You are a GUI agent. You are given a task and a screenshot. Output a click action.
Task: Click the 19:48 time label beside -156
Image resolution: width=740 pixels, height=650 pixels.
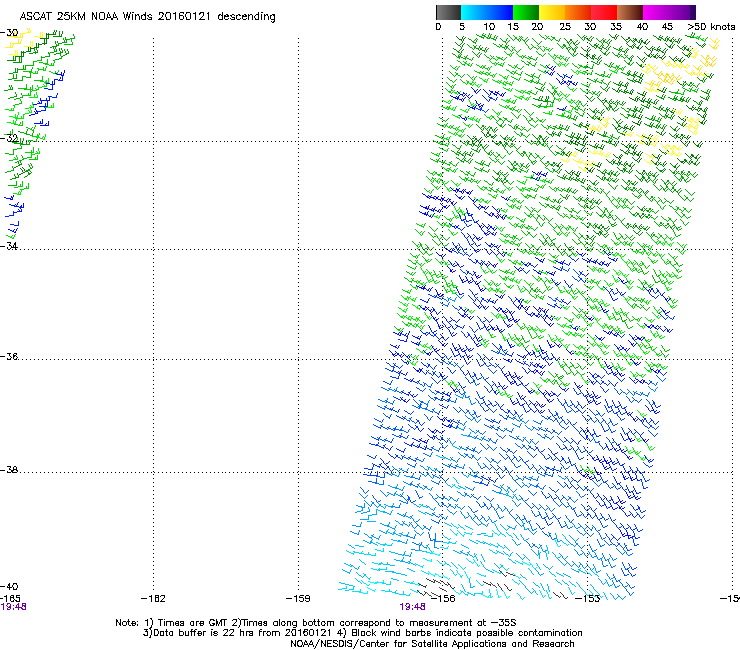412,607
